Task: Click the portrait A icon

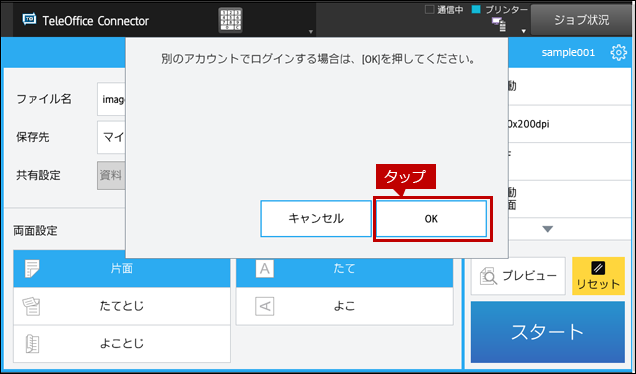Action: click(264, 269)
